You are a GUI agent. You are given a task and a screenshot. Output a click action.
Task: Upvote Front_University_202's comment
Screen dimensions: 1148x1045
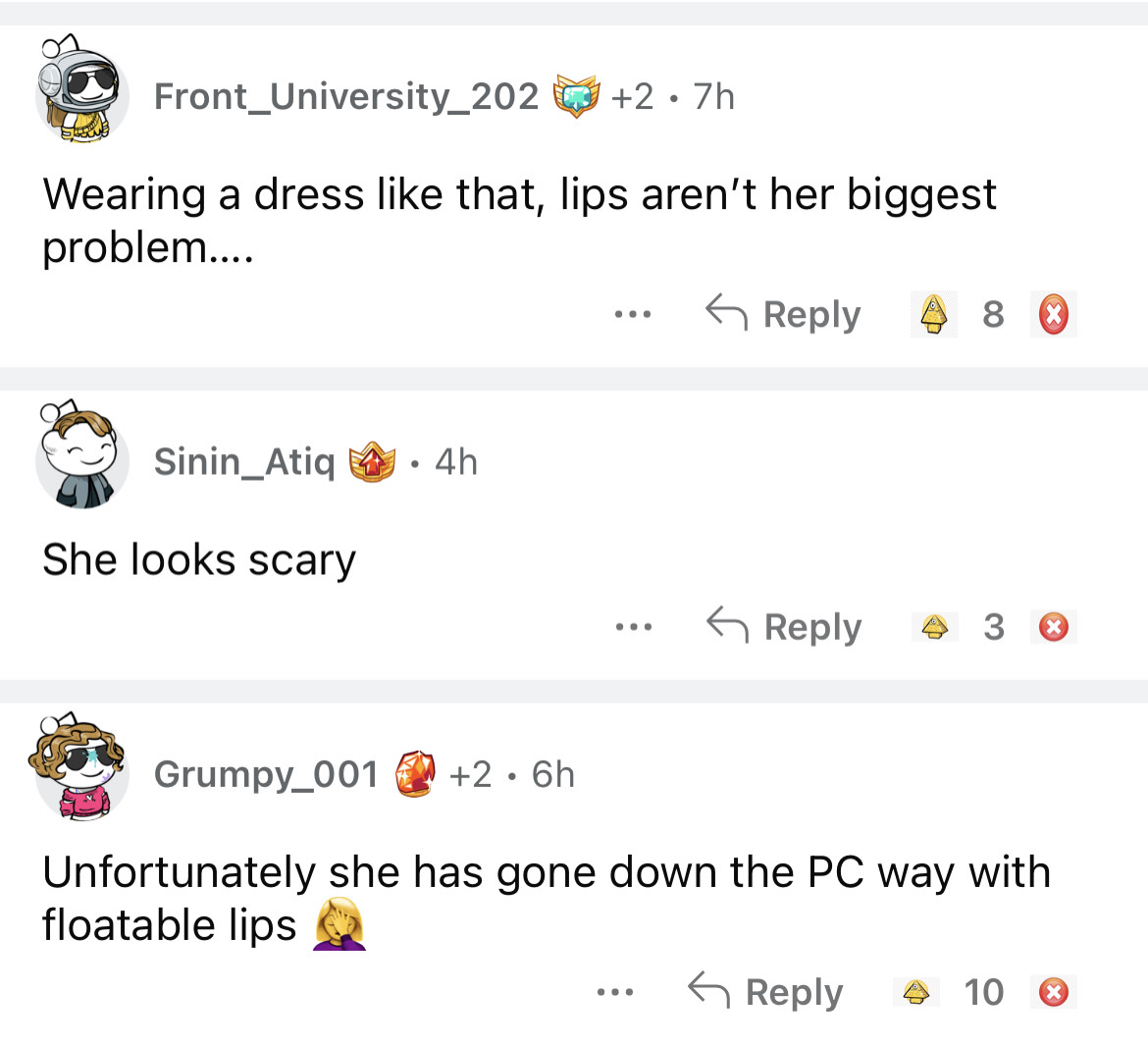coord(934,315)
